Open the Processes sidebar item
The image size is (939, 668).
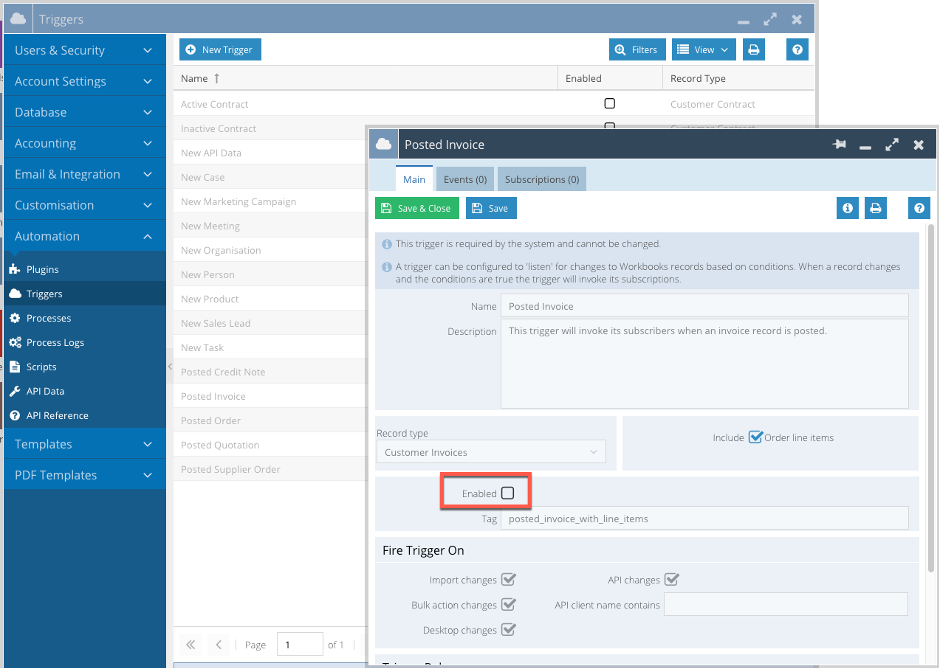coord(50,317)
